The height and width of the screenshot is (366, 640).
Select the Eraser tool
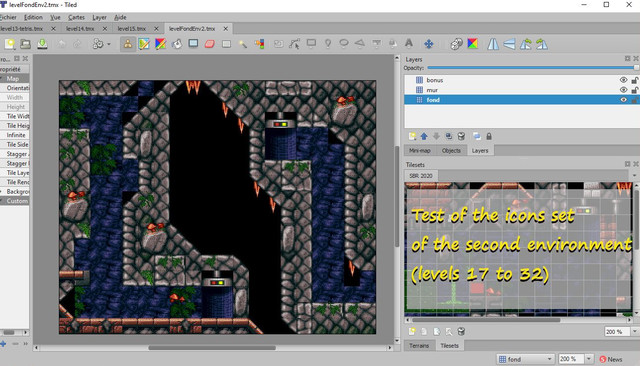(209, 44)
